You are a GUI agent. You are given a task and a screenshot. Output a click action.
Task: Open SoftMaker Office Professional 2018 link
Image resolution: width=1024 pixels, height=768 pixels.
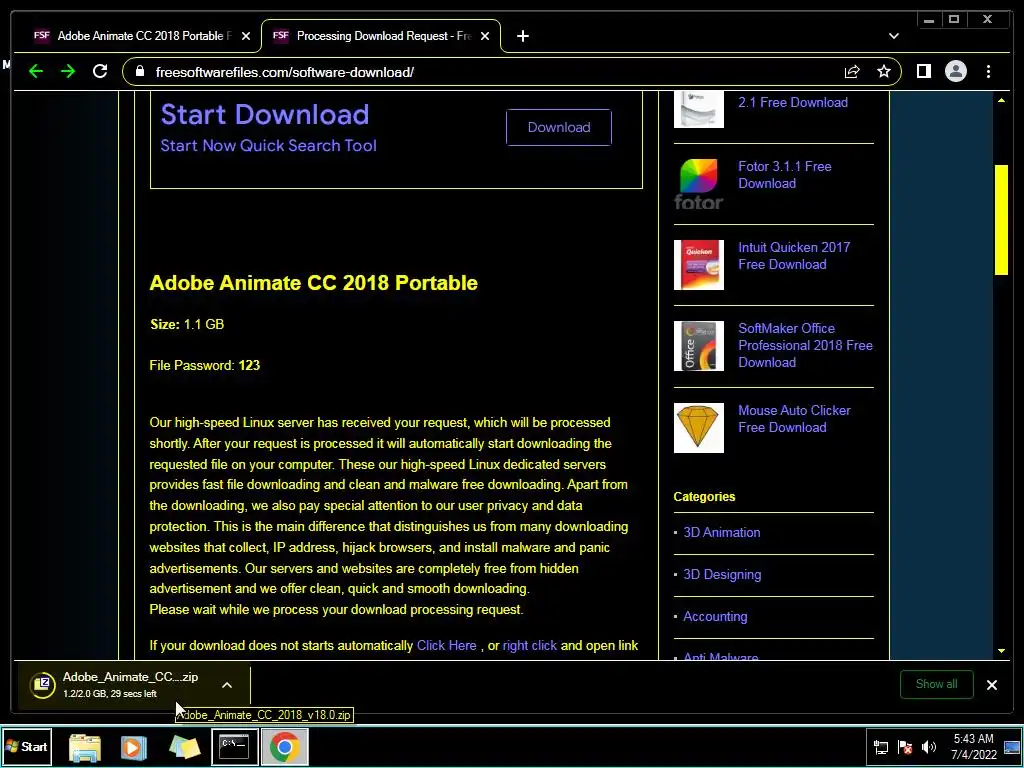click(x=805, y=345)
